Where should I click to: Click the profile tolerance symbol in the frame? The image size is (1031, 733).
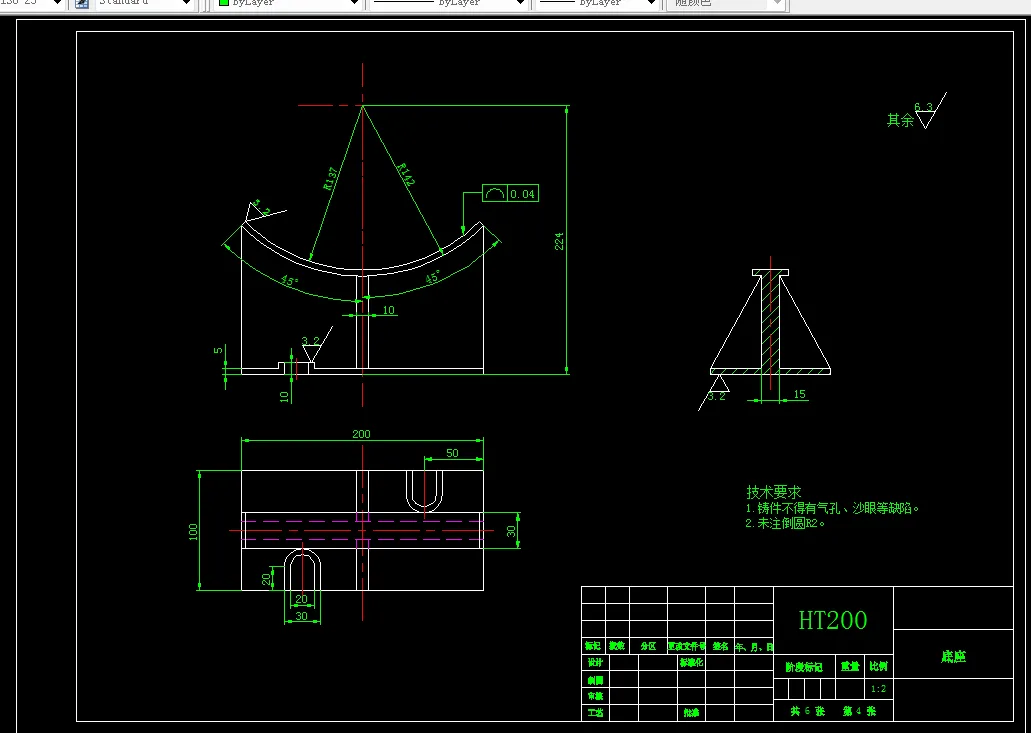pos(494,193)
